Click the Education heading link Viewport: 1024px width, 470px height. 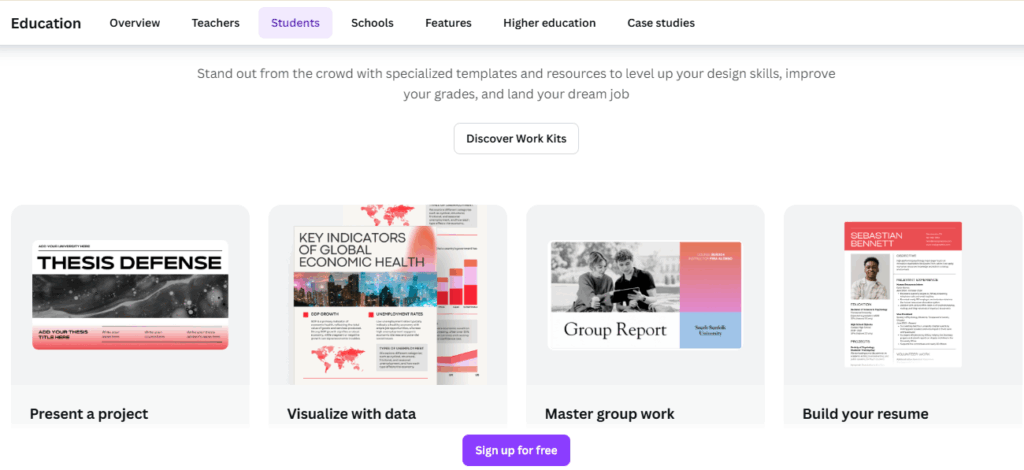pyautogui.click(x=46, y=24)
